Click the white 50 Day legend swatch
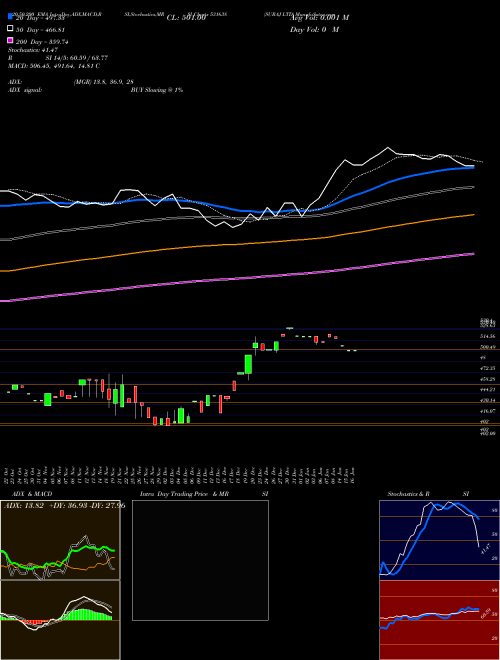The image size is (500, 660). [x=10, y=29]
